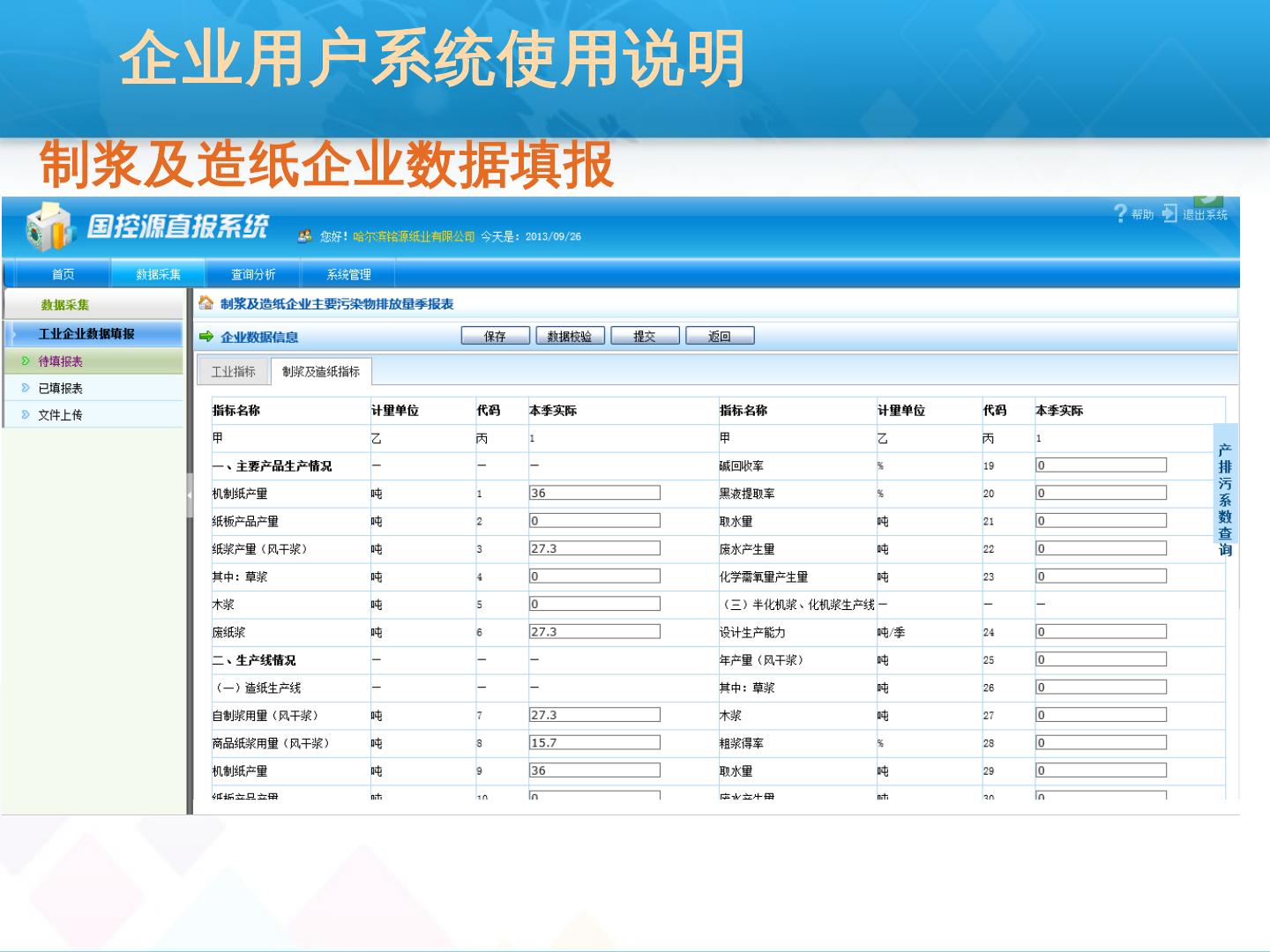1270x952 pixels.
Task: Collapse the sidebar using the splitter handle
Action: [189, 495]
